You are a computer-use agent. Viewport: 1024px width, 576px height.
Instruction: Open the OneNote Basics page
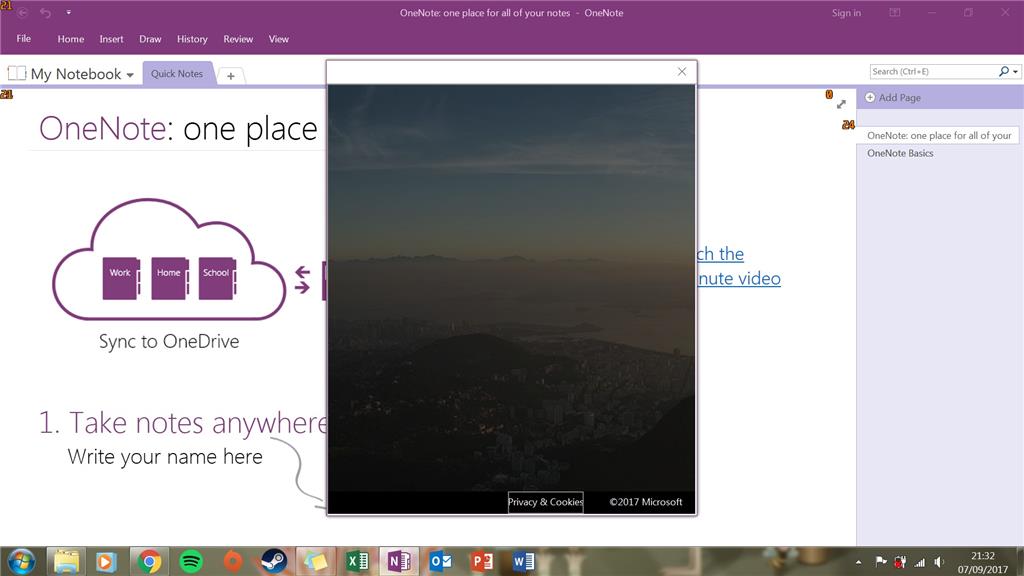(900, 153)
